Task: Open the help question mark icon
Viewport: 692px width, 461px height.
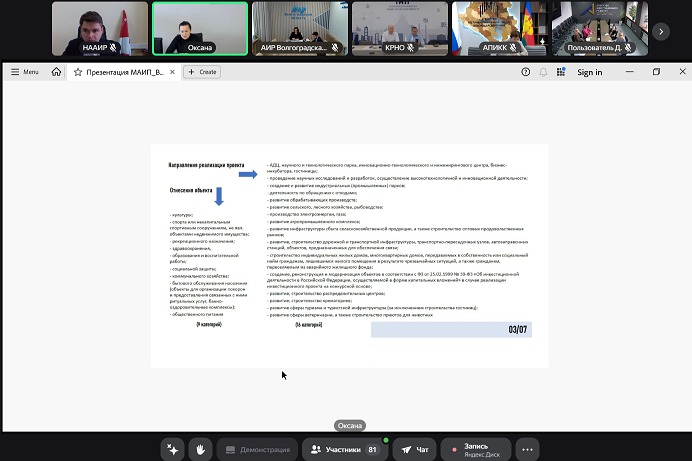Action: pyautogui.click(x=526, y=72)
